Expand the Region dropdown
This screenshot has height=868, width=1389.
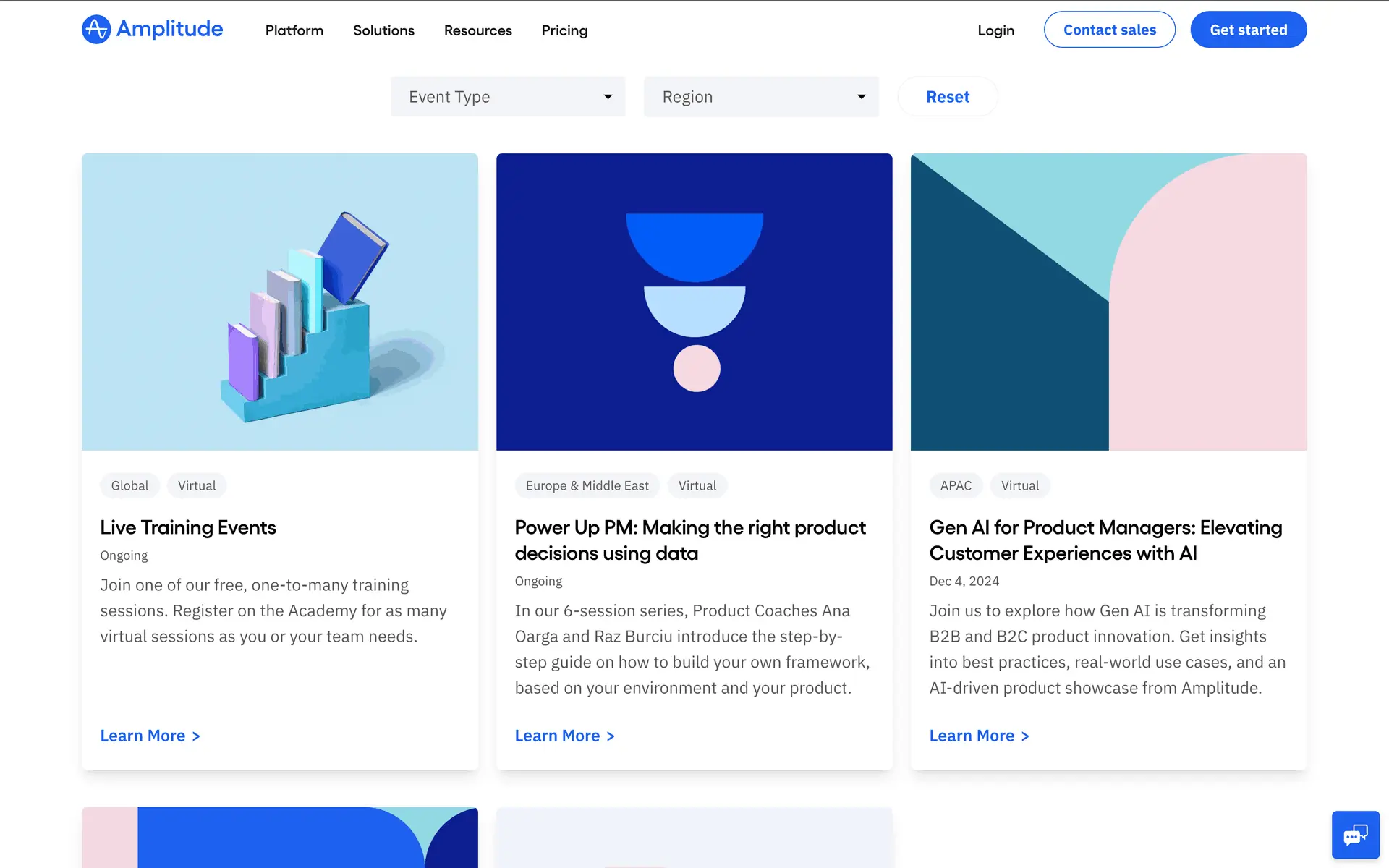tap(761, 97)
